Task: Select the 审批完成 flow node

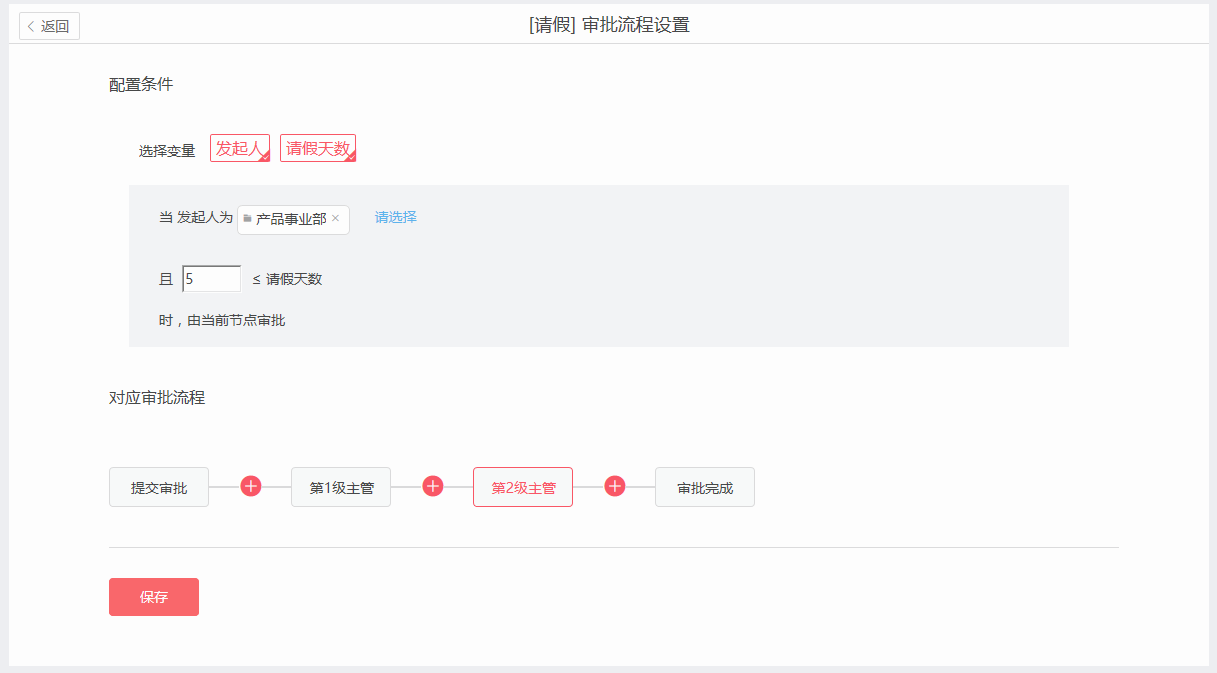Action: [x=705, y=487]
